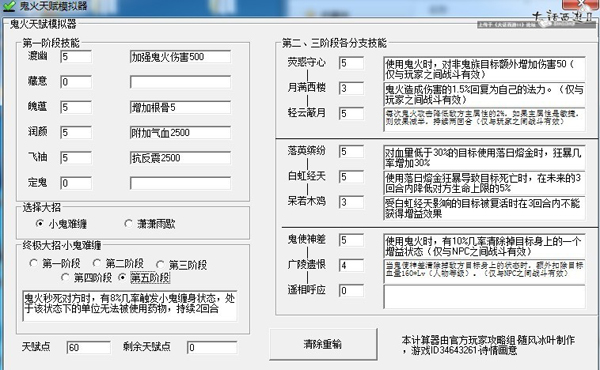
Task: Click the 呆若木鸡 level input box
Action: coord(351,202)
